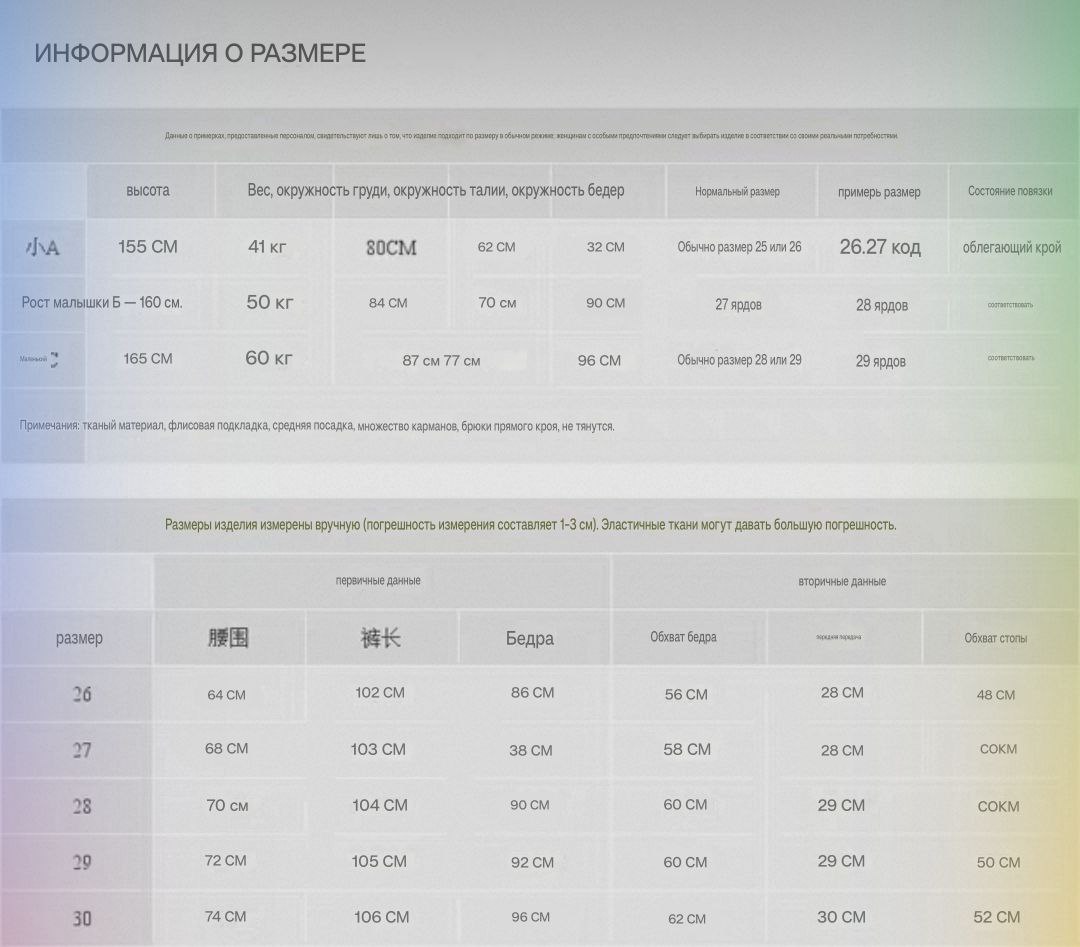Click the size 30 row label

[x=81, y=917]
